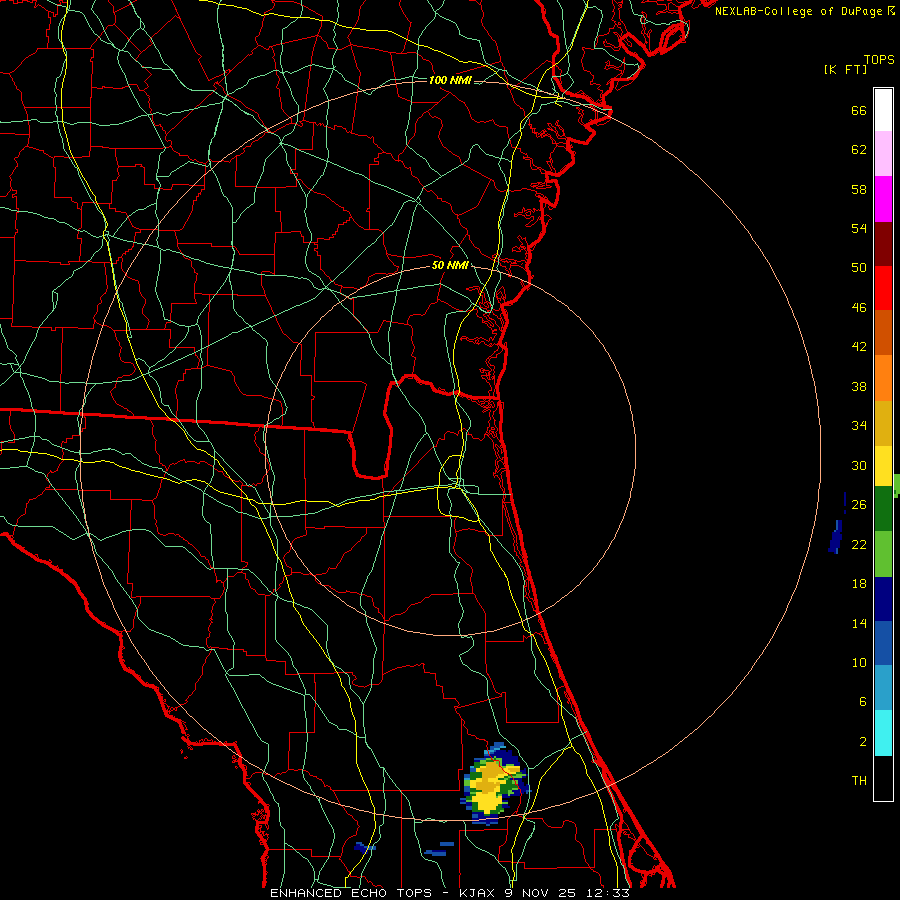Click the 'TOPS' legend title
The image size is (900, 900).
tap(879, 60)
